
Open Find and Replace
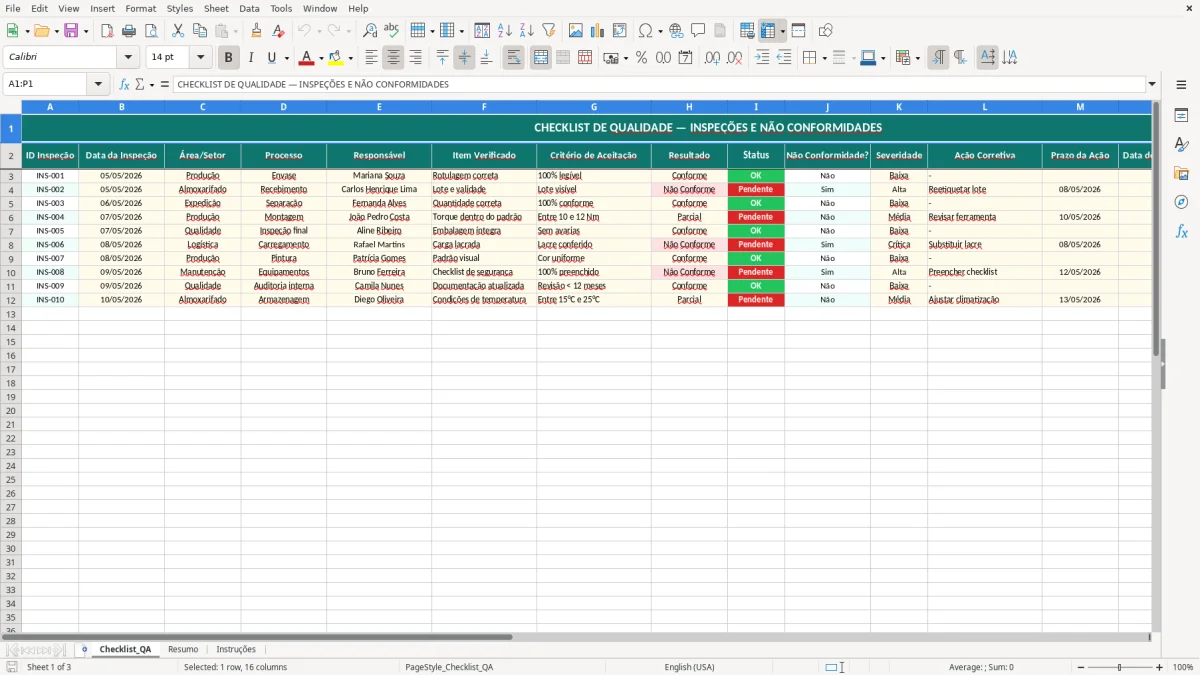(370, 31)
